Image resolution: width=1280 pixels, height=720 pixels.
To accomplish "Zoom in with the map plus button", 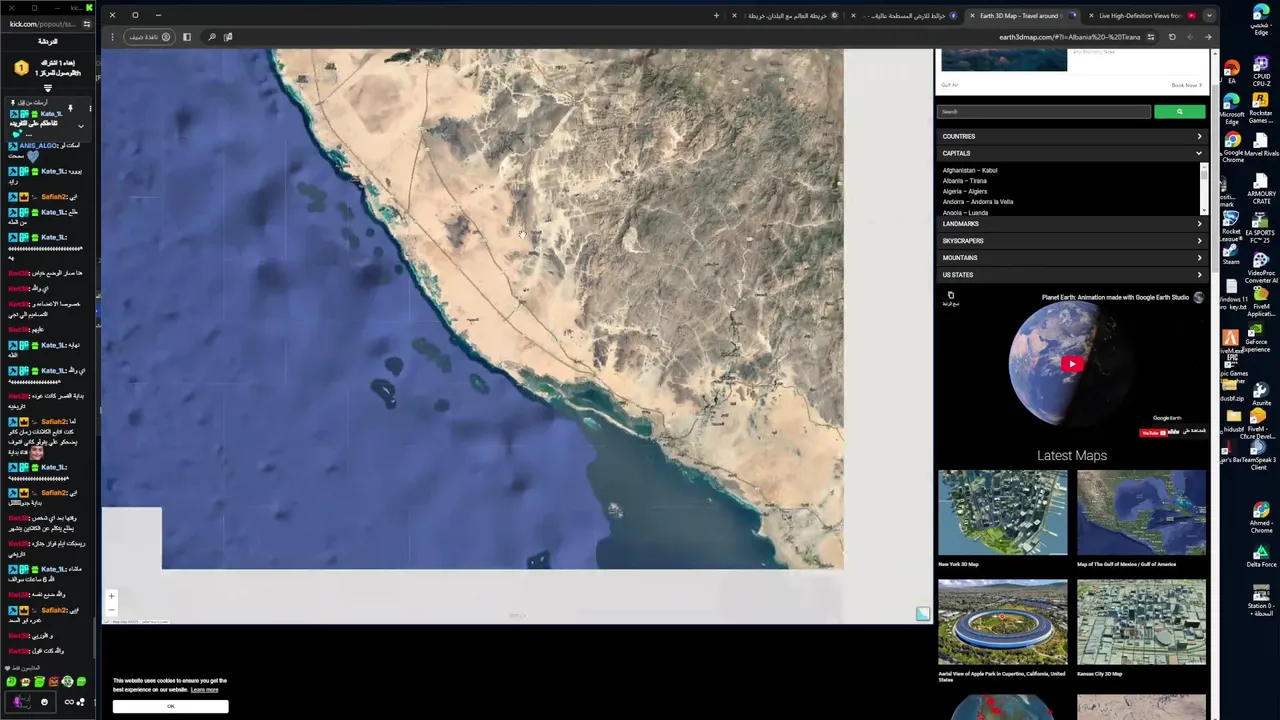I will click(111, 596).
